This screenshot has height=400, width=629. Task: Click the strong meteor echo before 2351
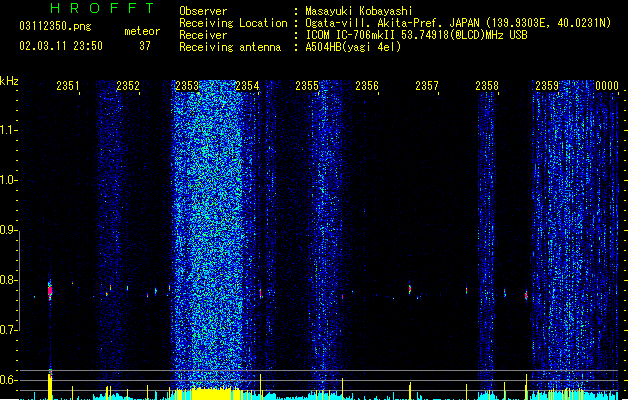click(50, 290)
